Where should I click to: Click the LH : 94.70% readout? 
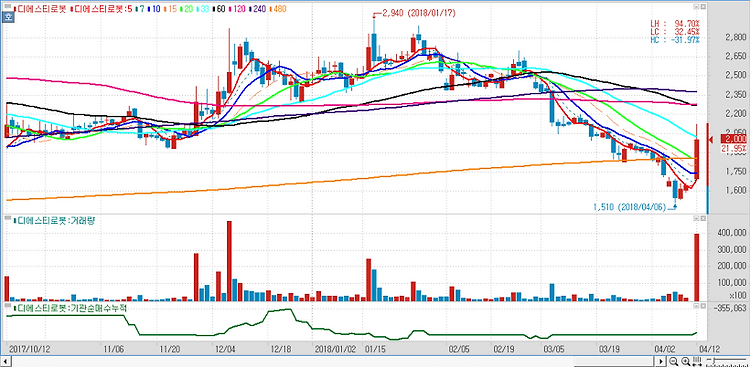point(674,24)
